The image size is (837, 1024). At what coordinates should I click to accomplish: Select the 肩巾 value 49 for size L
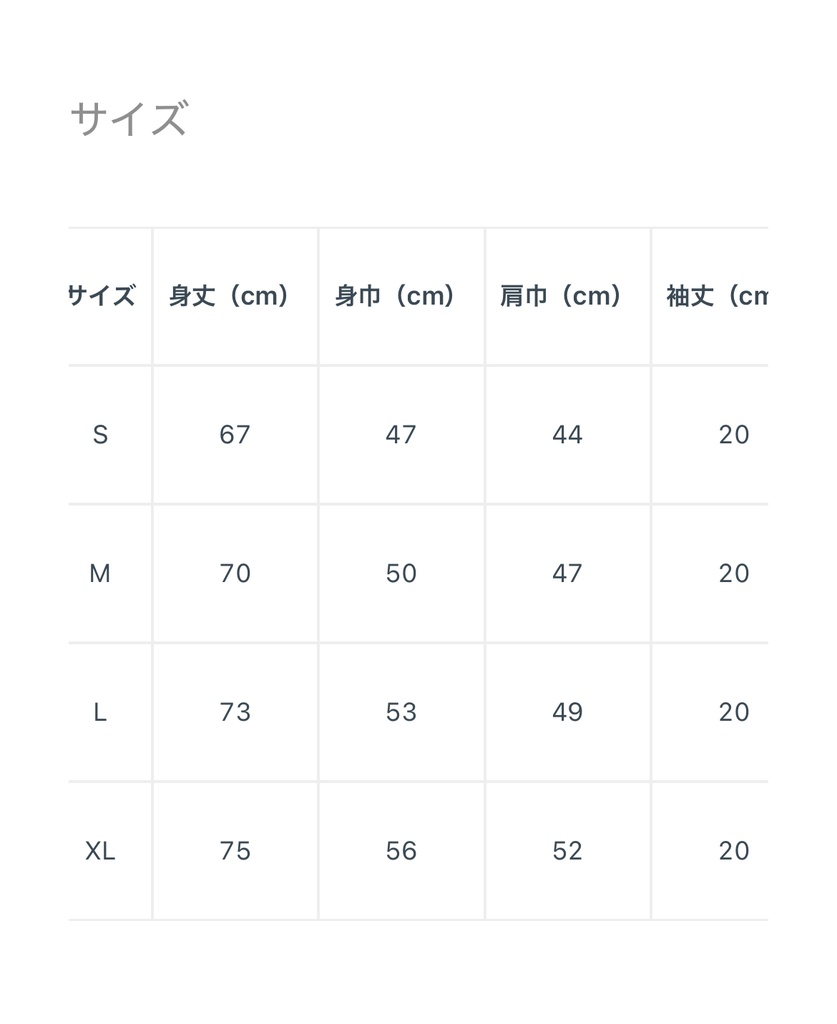coord(567,712)
